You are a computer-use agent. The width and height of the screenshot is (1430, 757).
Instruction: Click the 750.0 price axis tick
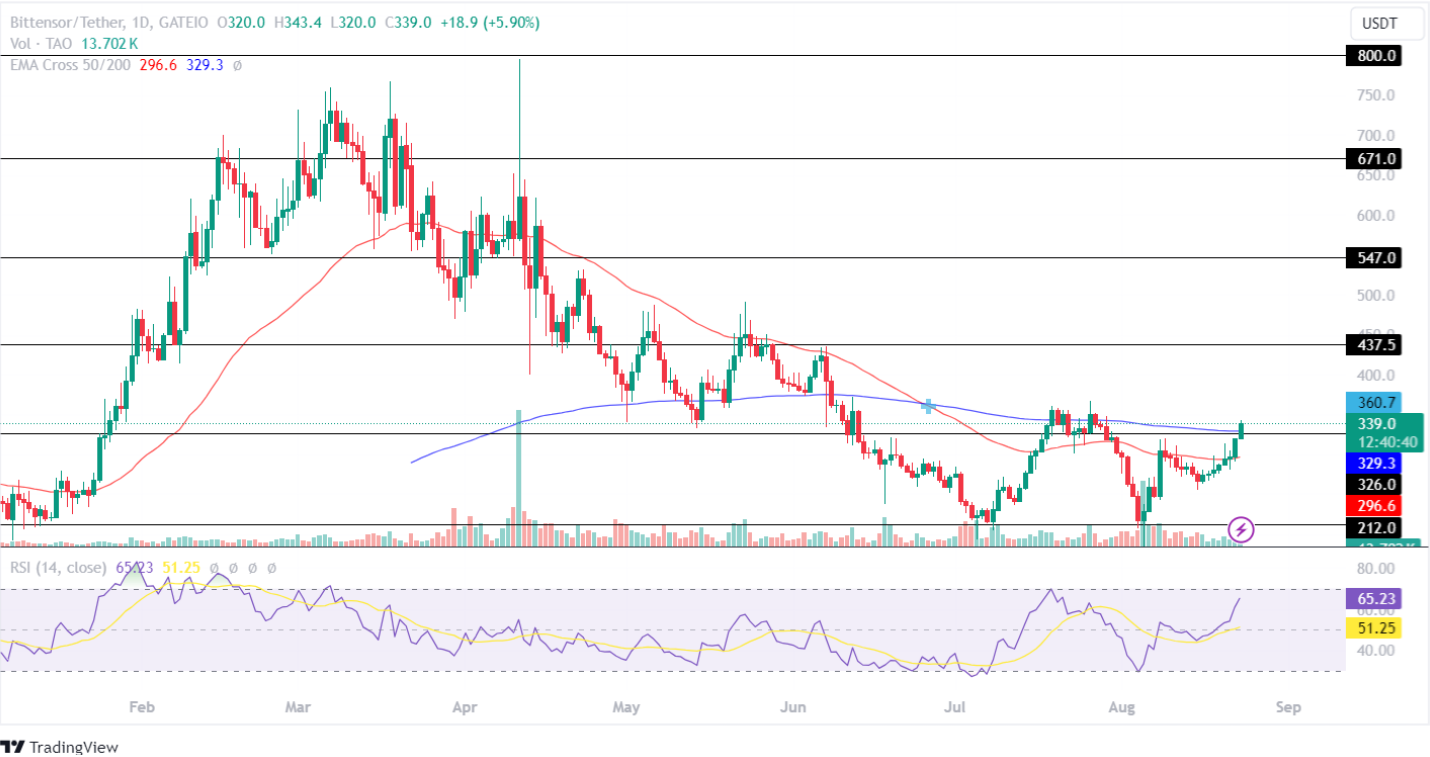tap(1375, 95)
